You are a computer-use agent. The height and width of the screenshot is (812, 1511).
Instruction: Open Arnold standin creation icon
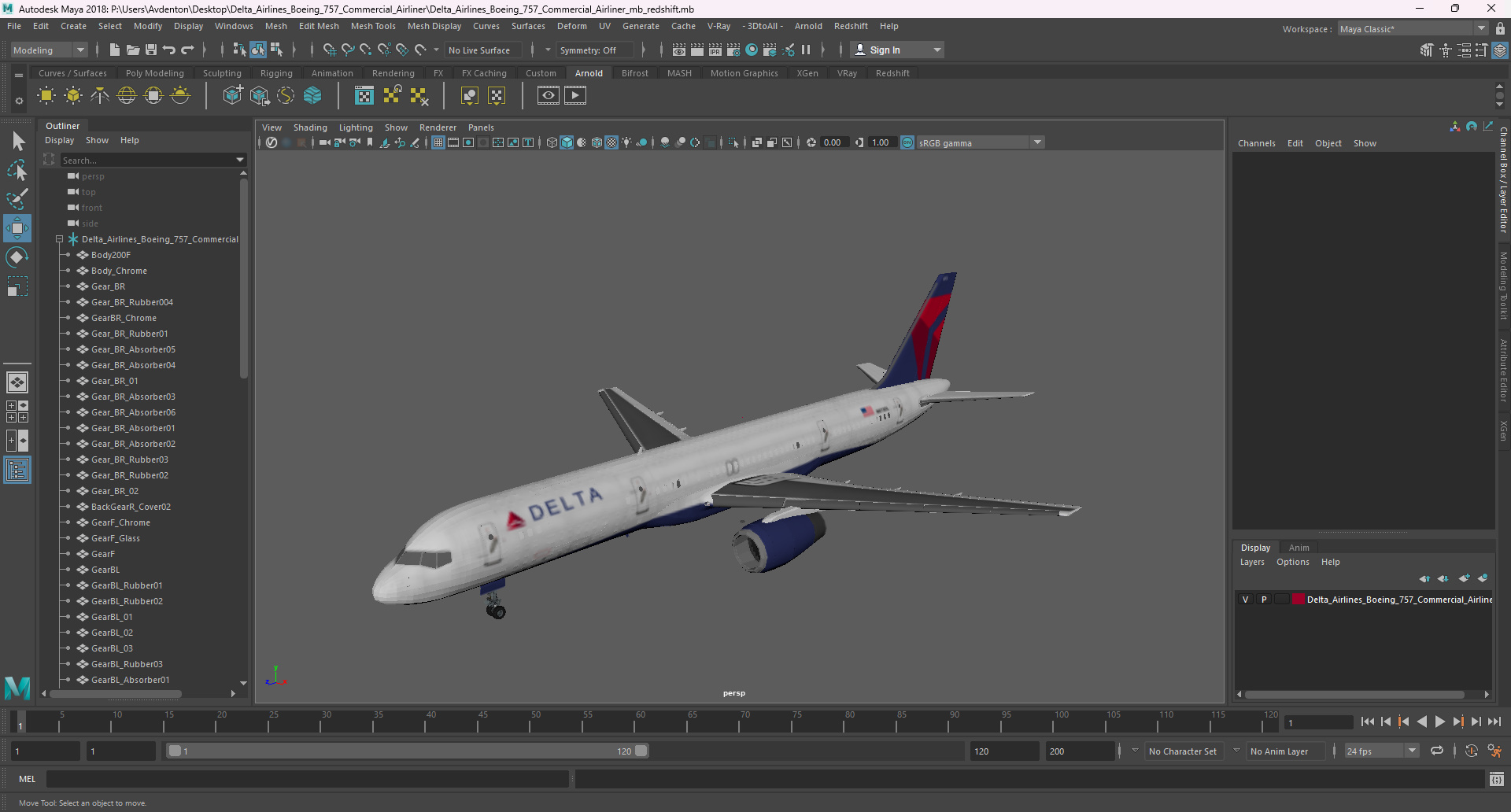click(233, 96)
